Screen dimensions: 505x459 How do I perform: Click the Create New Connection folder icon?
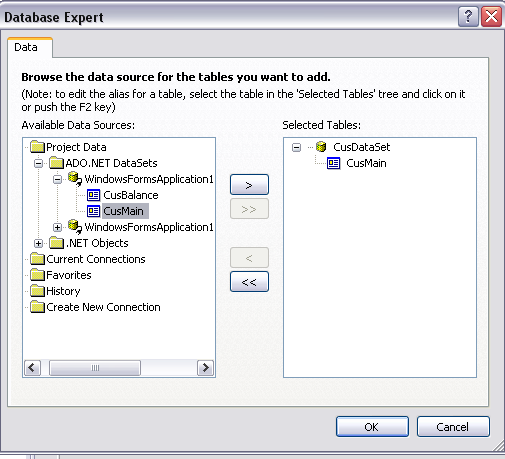coord(37,307)
